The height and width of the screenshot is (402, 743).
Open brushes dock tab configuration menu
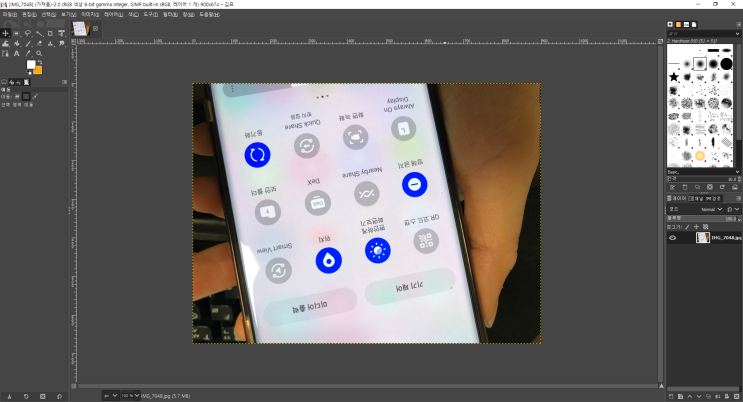(738, 24)
